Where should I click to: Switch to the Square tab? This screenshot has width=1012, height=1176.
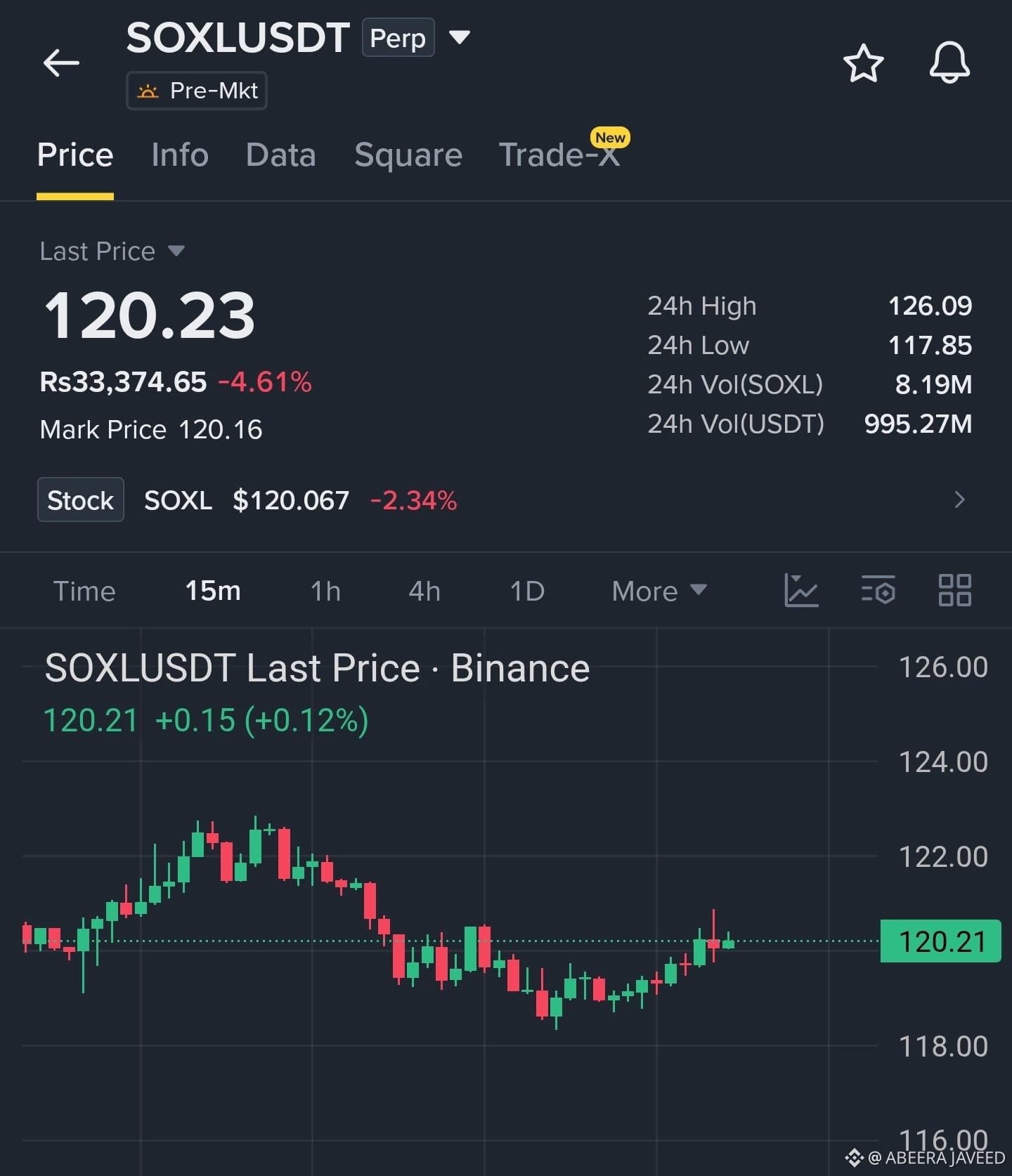coord(408,155)
